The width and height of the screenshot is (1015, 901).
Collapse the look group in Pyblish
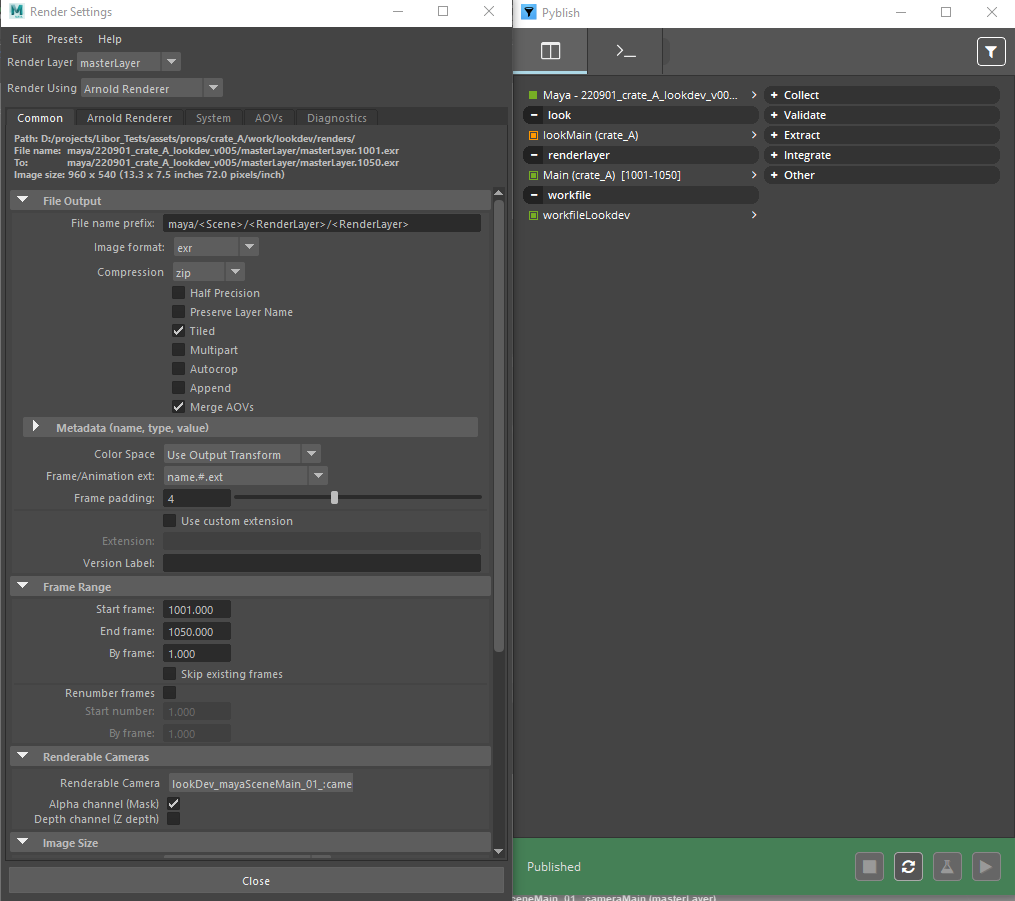[534, 115]
